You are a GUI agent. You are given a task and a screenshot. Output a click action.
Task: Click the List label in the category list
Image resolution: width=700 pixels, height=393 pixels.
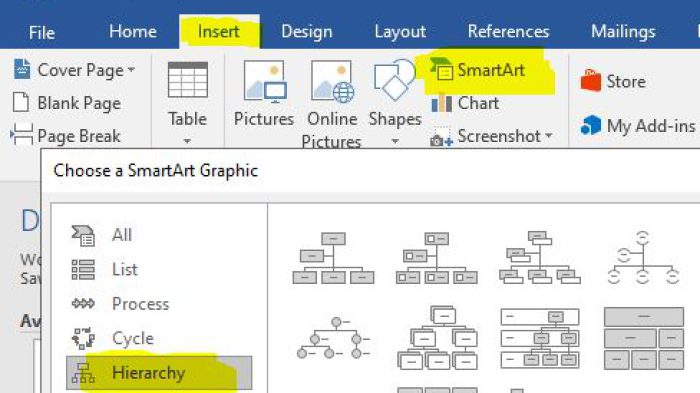tap(125, 269)
